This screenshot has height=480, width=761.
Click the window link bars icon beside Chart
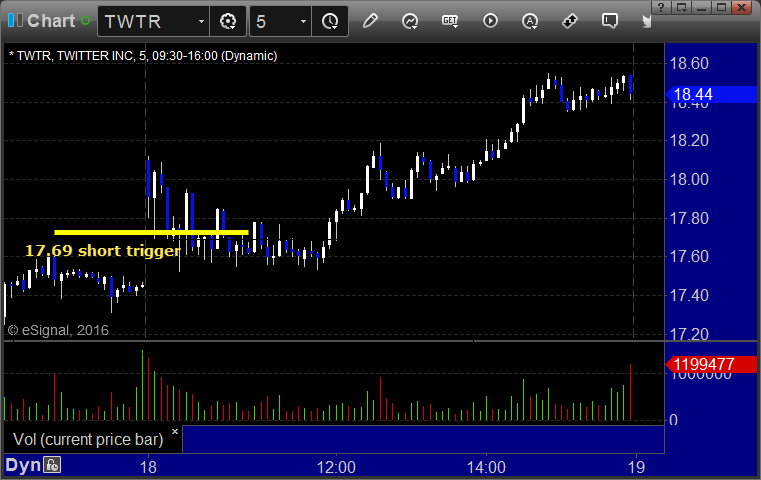15,20
